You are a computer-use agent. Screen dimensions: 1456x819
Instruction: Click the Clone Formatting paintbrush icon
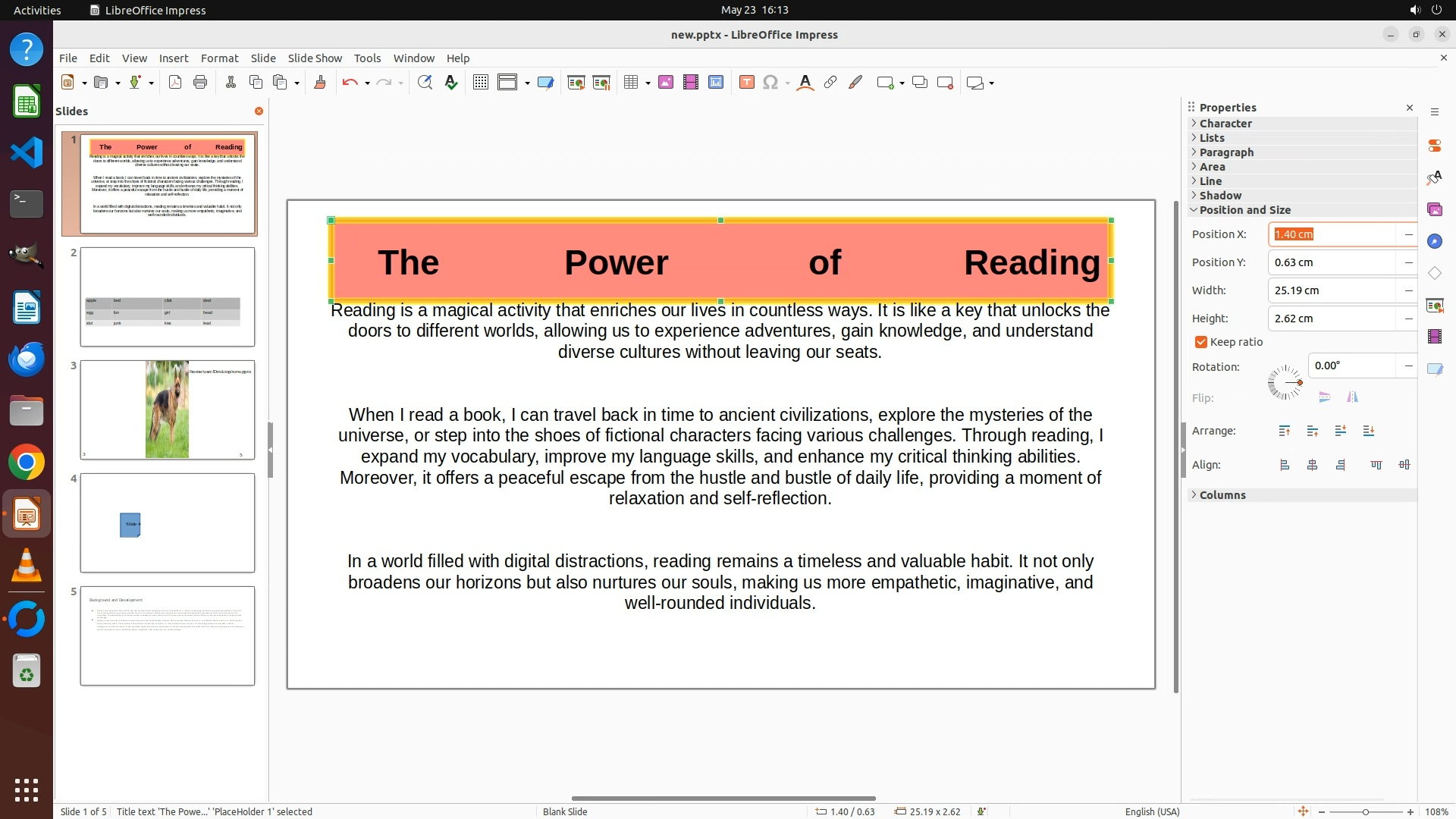[319, 83]
